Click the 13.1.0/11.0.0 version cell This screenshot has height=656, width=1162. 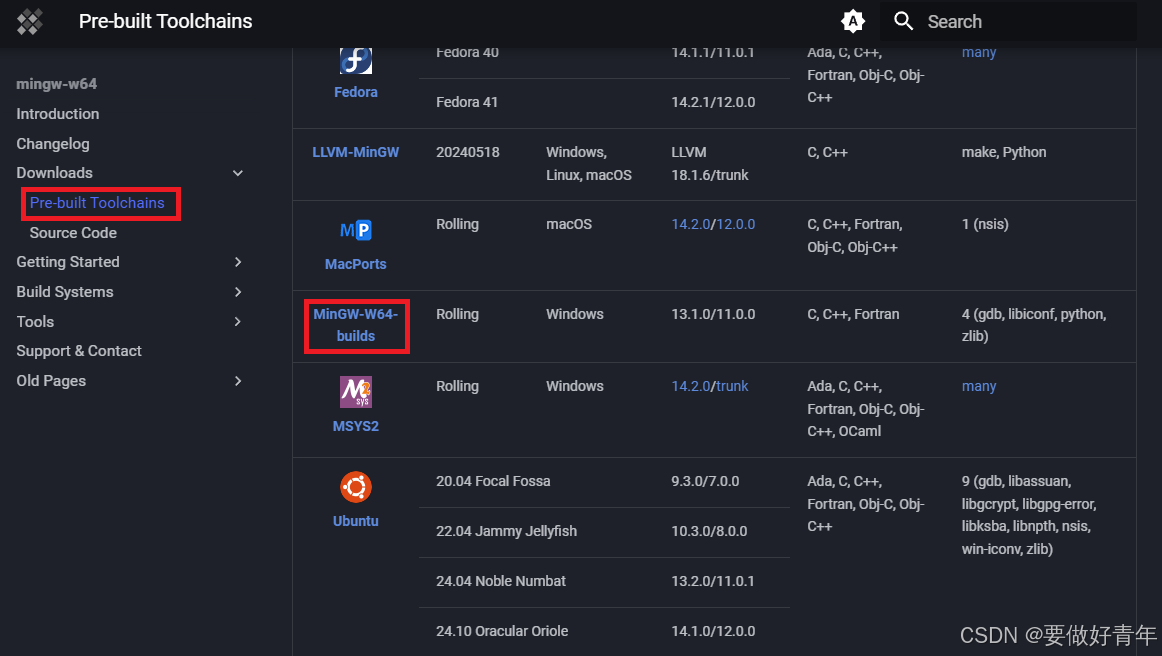coord(713,314)
